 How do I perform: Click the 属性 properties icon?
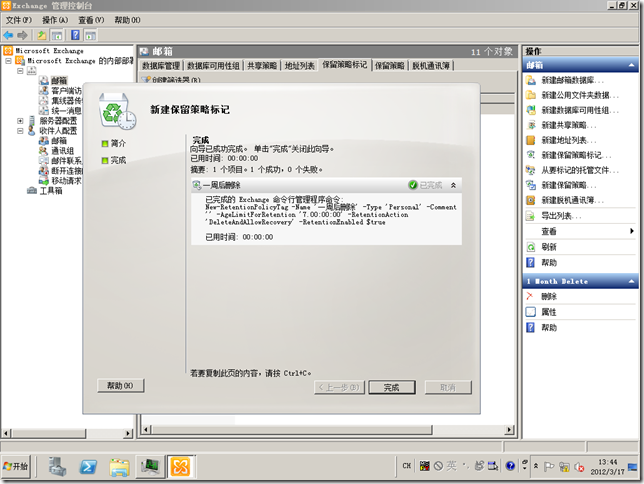[531, 312]
